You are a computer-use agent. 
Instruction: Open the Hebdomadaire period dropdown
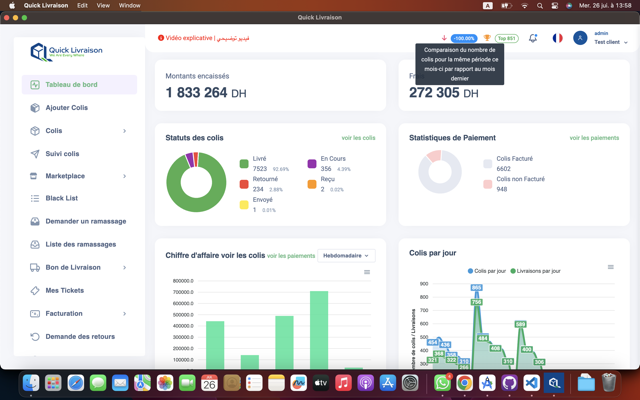coord(346,256)
